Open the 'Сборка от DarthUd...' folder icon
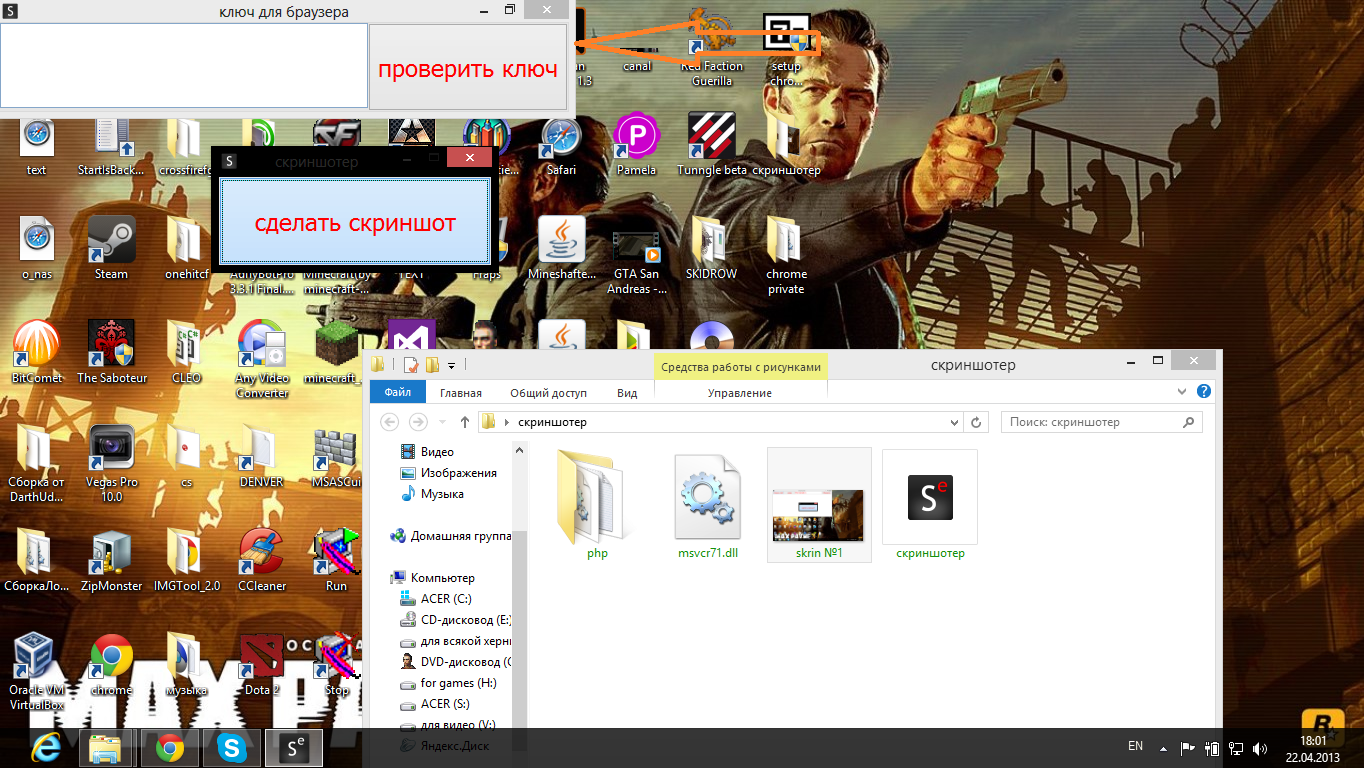 coord(36,463)
